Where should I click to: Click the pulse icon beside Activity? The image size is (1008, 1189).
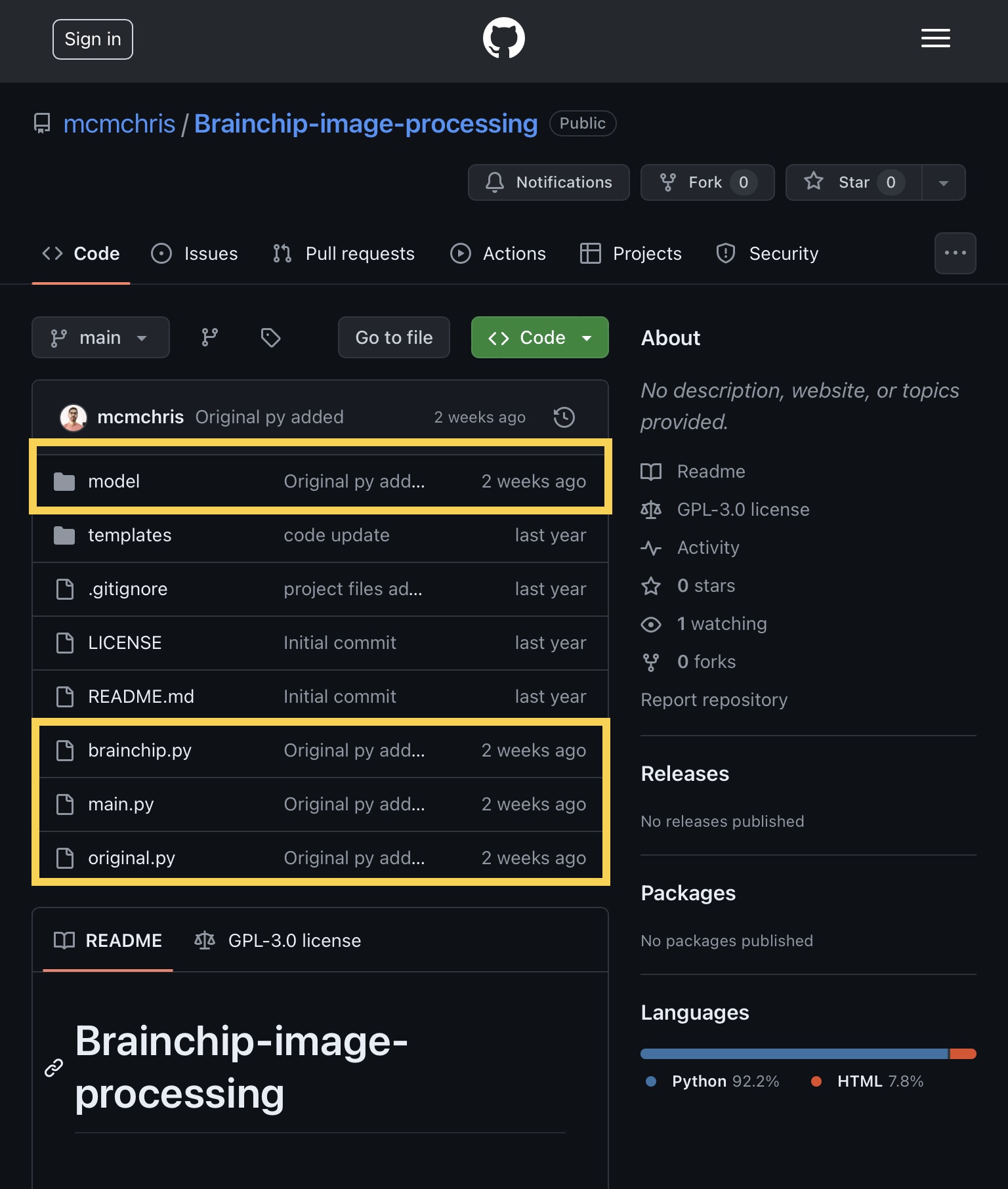click(651, 548)
